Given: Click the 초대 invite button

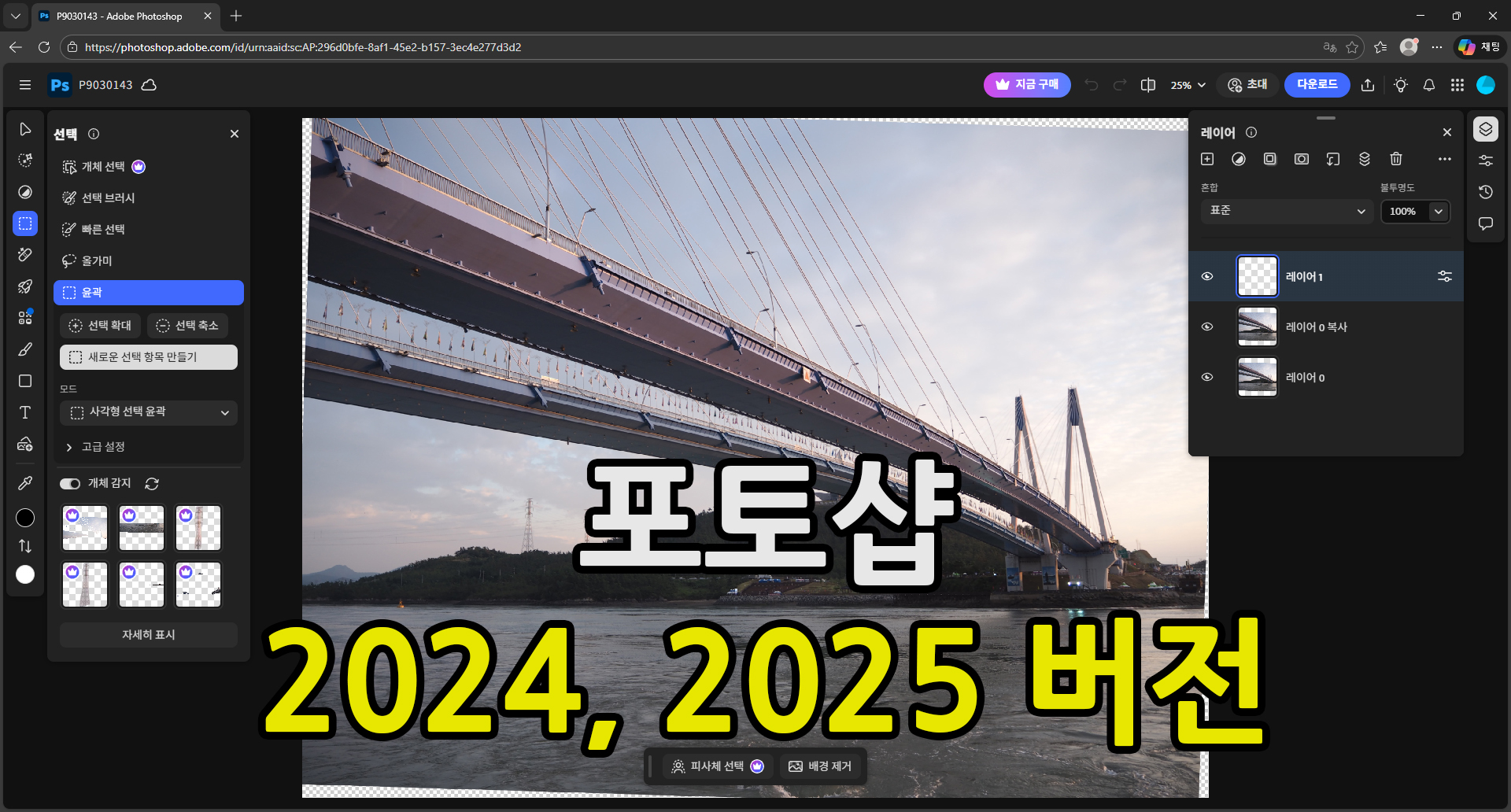Looking at the screenshot, I should [x=1247, y=85].
